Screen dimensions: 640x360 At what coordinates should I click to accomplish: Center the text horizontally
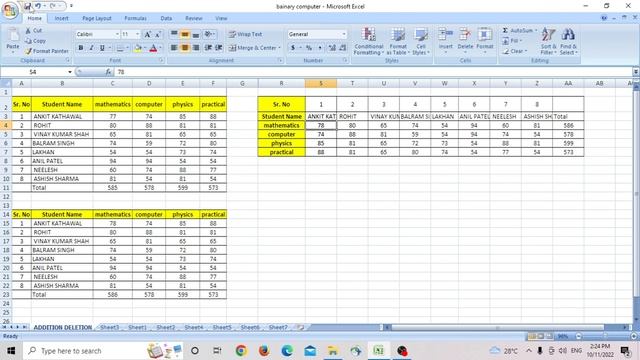click(x=185, y=48)
